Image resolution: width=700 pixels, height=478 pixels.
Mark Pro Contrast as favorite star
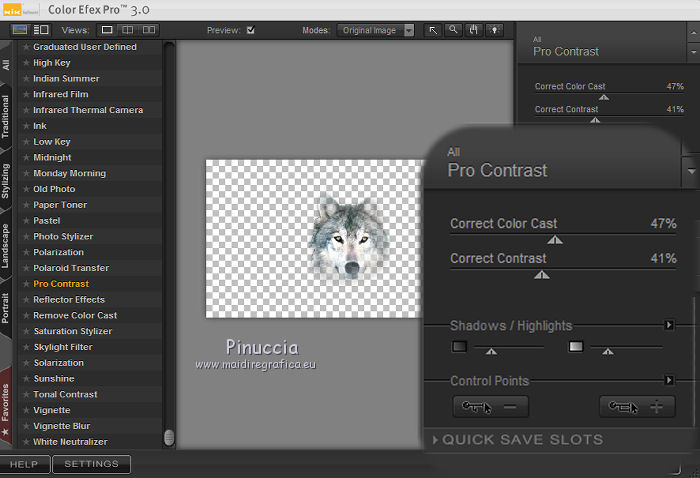pos(26,284)
